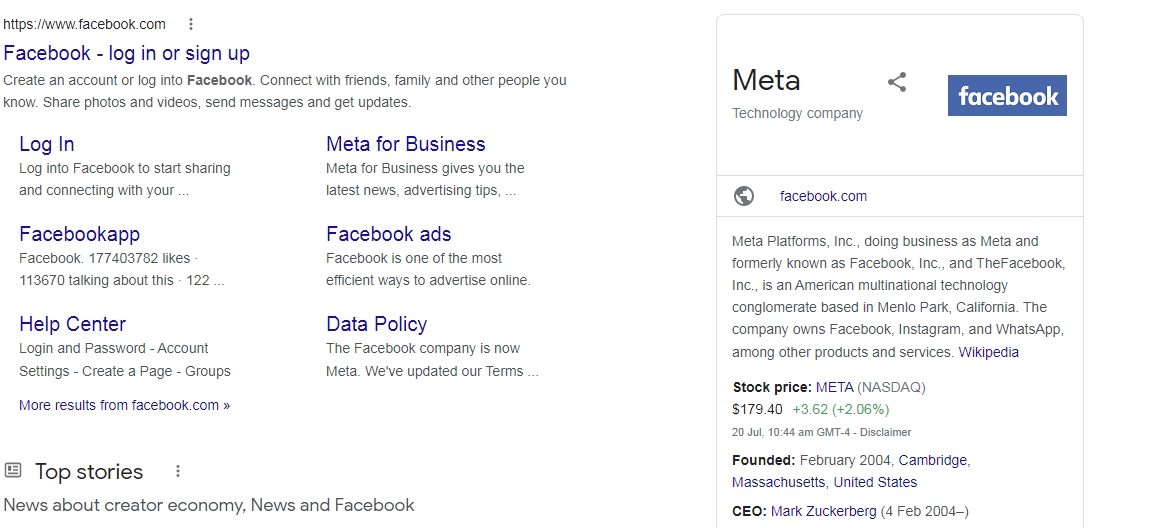The height and width of the screenshot is (528, 1161).
Task: Click the share icon beside Meta
Action: tap(897, 82)
